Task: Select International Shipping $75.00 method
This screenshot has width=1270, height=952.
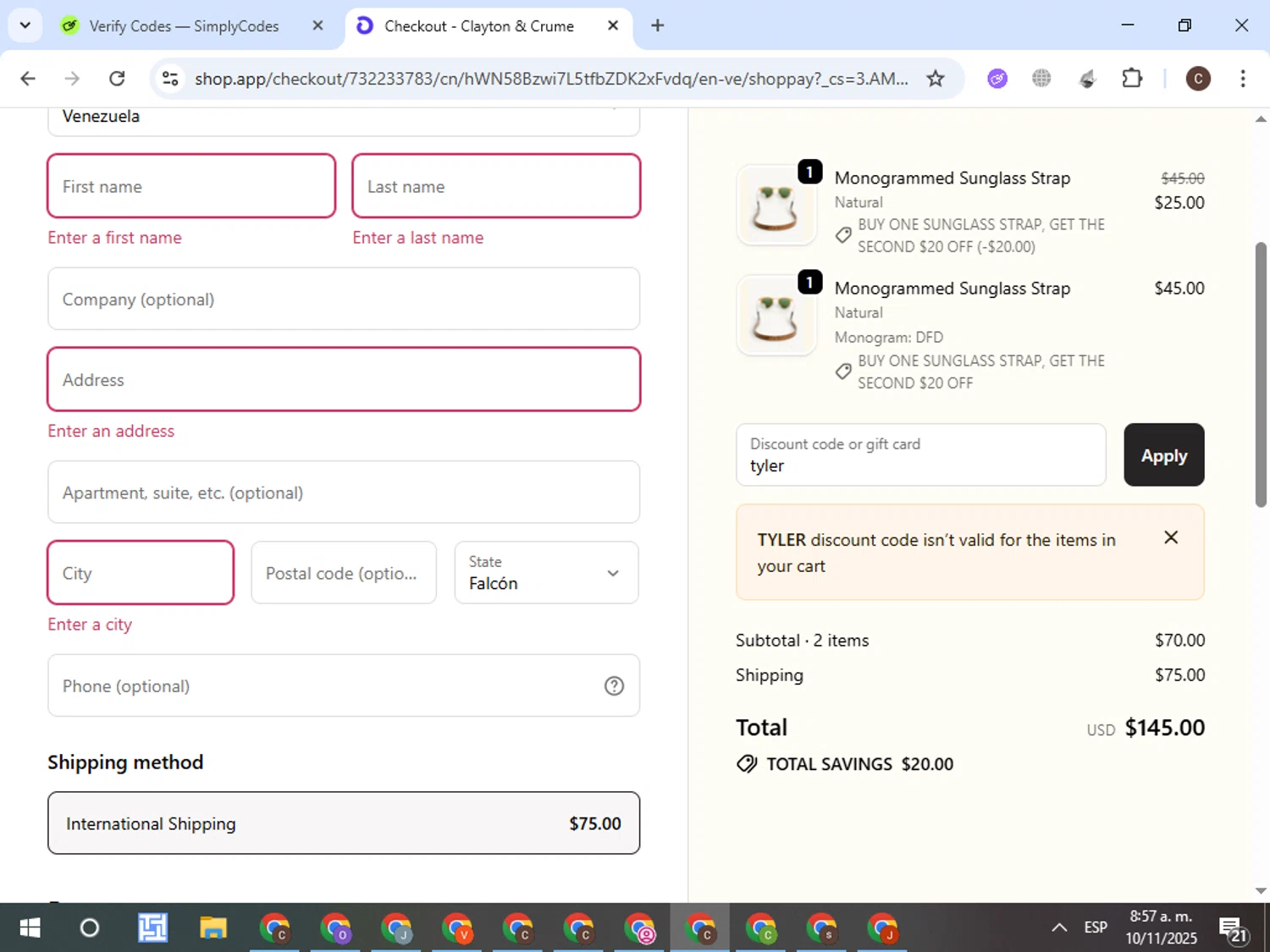Action: (344, 823)
